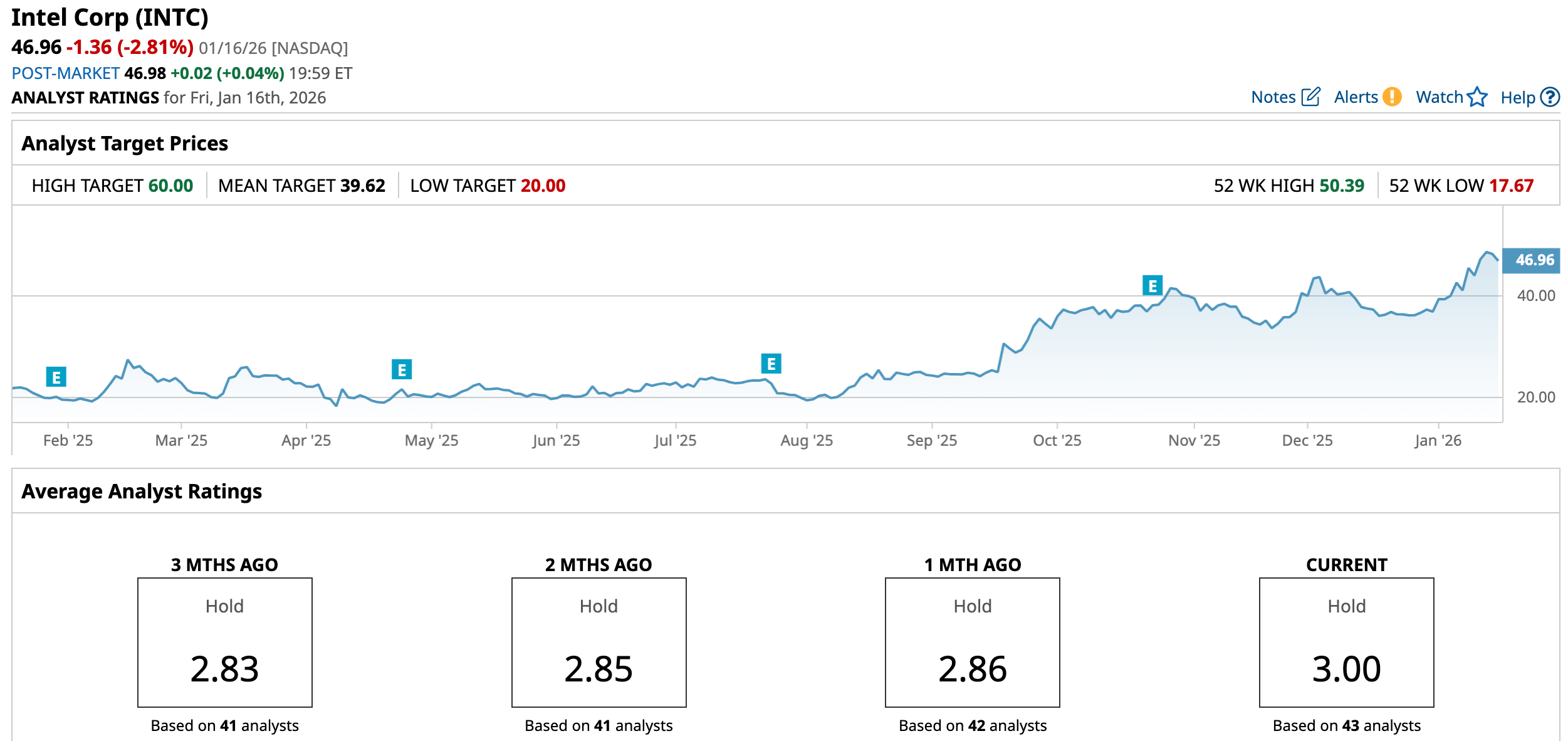
Task: Select the Watch text link
Action: 1439,97
